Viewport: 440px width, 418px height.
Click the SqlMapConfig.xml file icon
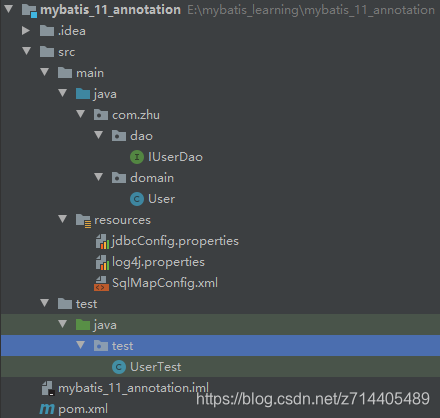coord(101,283)
